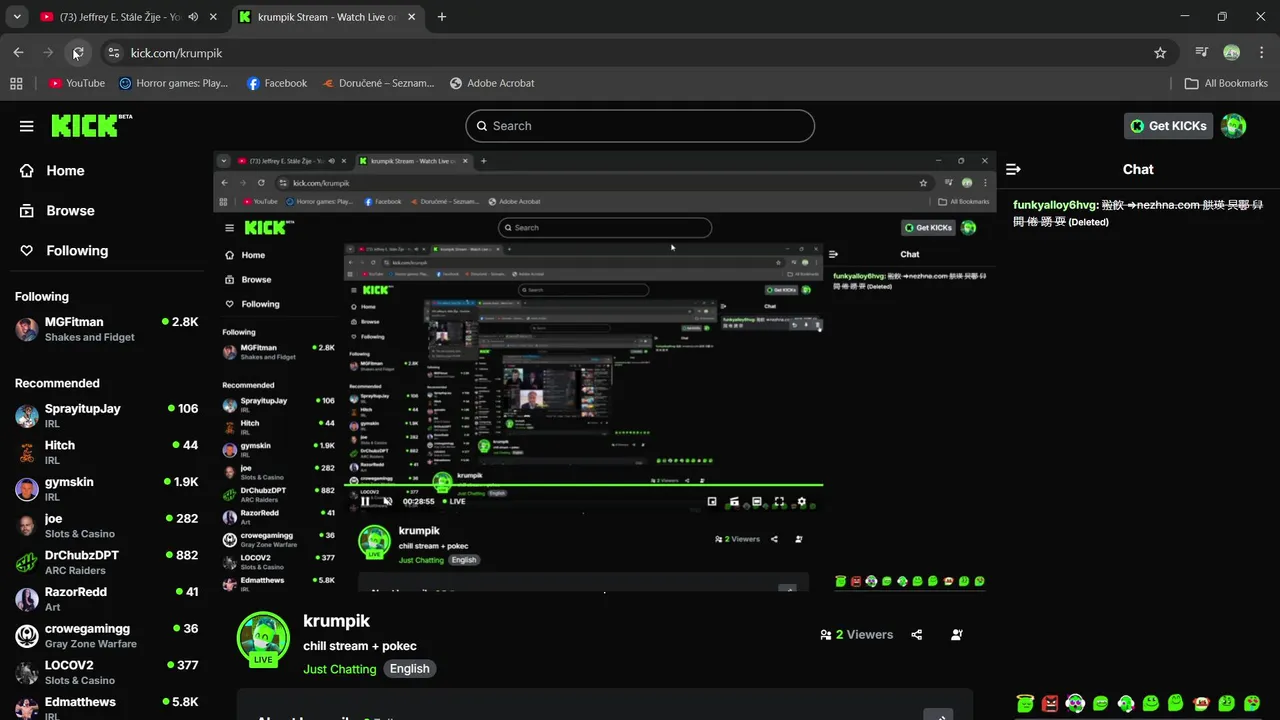The height and width of the screenshot is (720, 1280).
Task: Close the krumpik Stream tab
Action: (x=412, y=17)
